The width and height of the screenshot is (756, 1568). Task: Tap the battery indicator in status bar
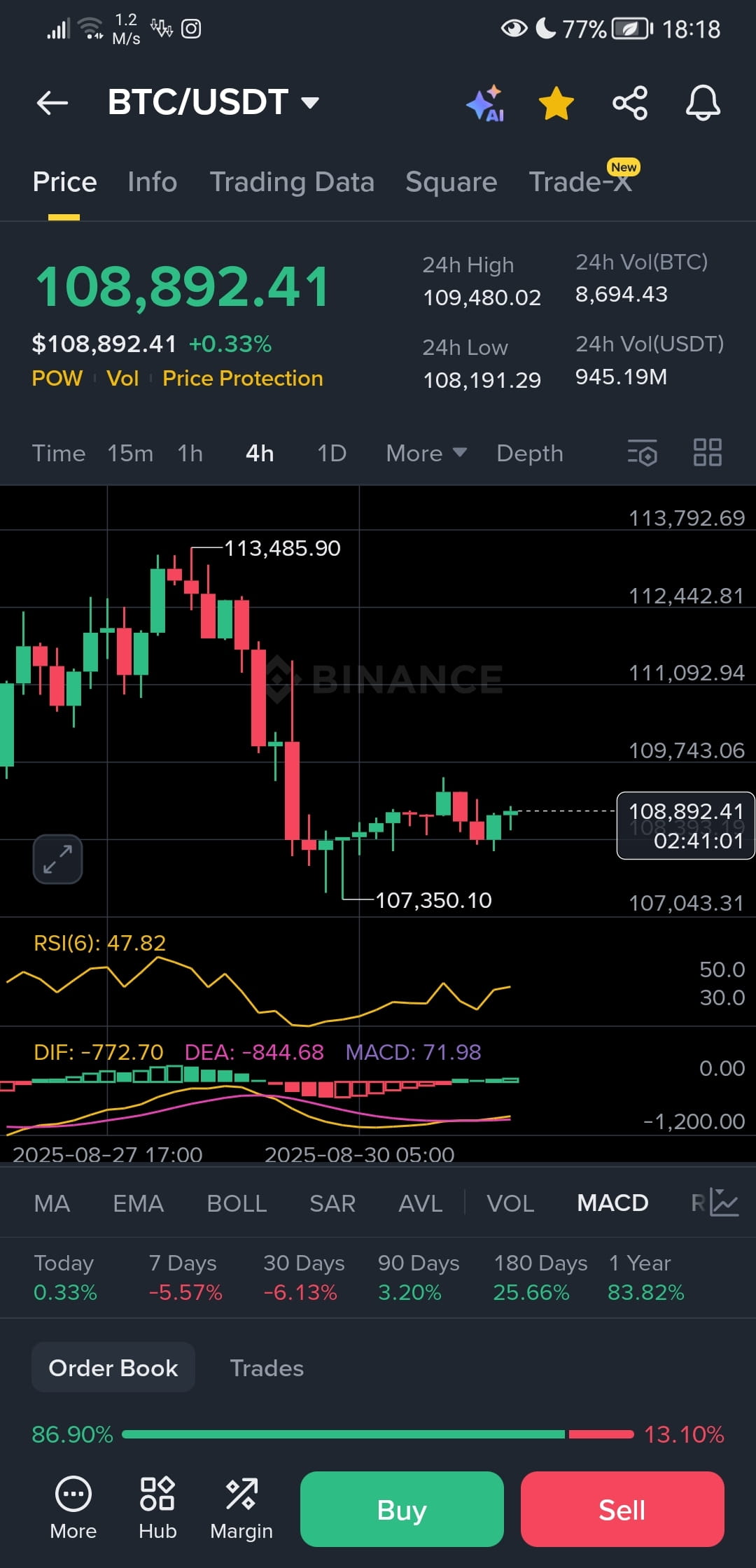click(633, 29)
